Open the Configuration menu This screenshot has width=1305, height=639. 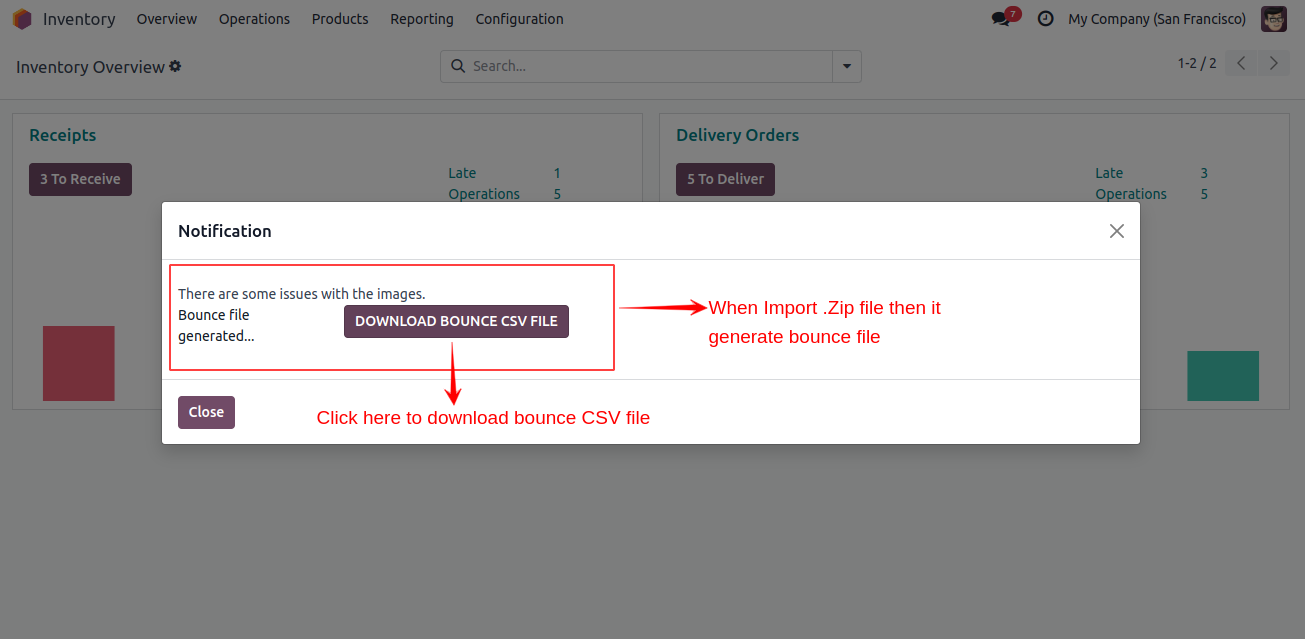click(x=519, y=19)
